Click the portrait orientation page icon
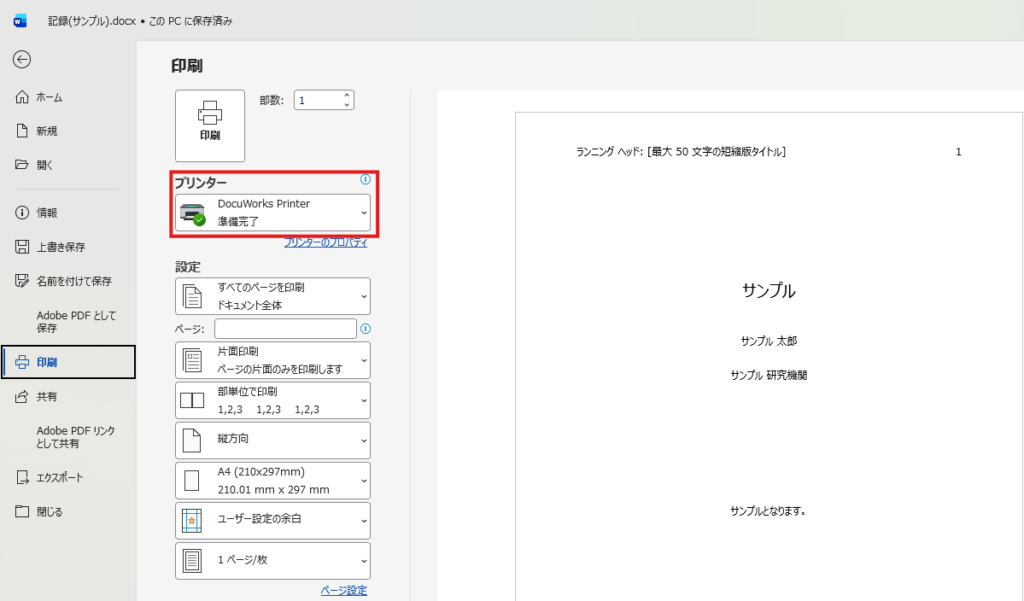Screen dimensions: 1024x601 tap(191, 440)
